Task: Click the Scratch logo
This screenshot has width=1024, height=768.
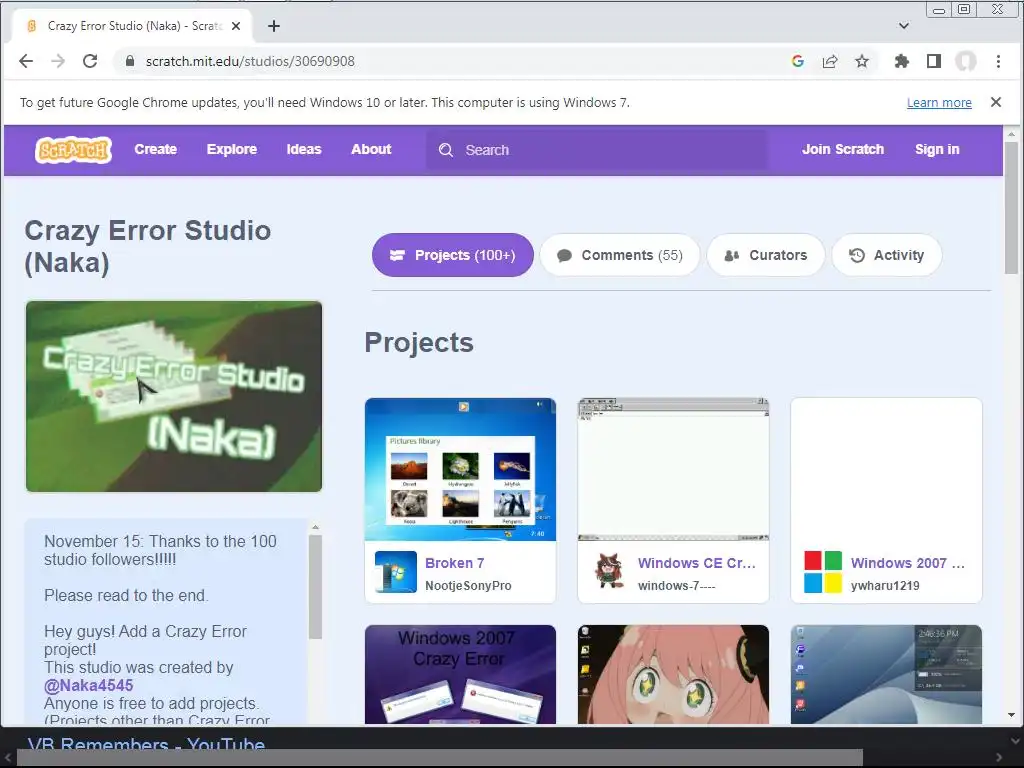Action: [x=73, y=150]
